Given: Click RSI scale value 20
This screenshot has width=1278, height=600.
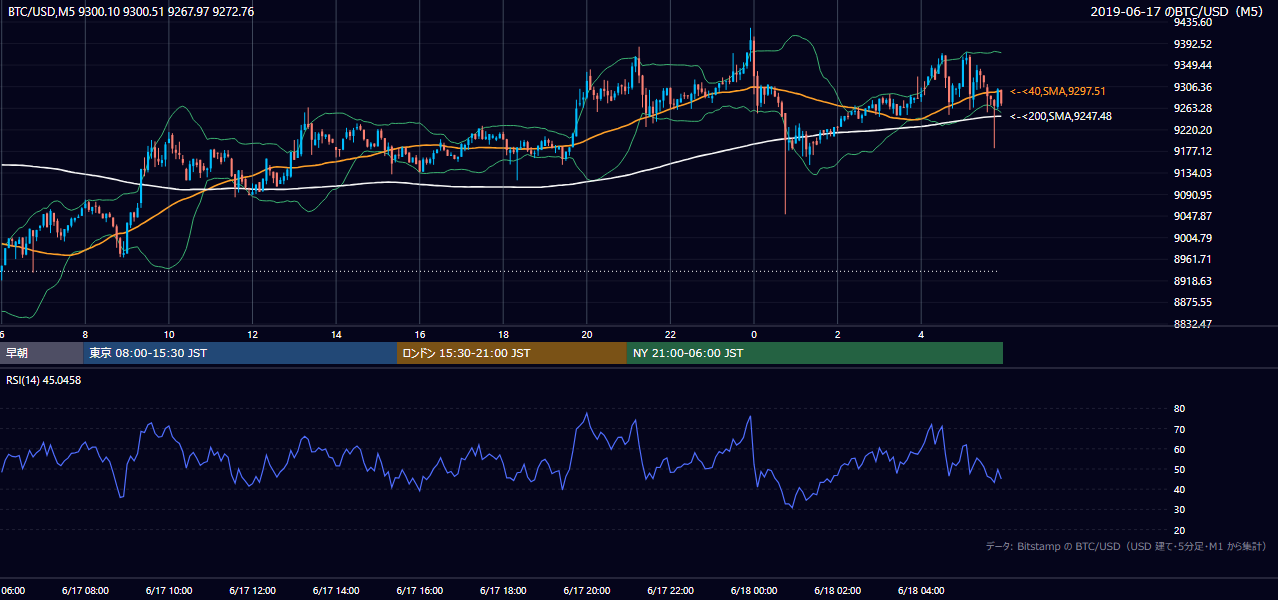Looking at the screenshot, I should [1180, 530].
